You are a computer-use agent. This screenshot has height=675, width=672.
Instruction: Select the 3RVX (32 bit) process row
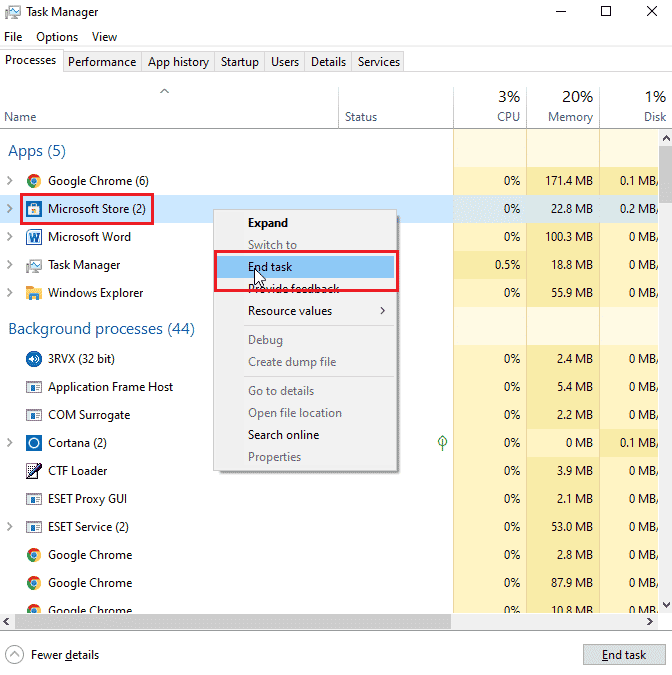pos(329,359)
